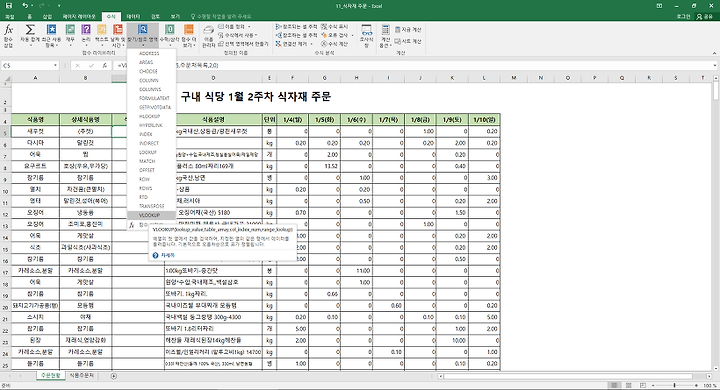Click the confirm checkmark in formula bar
This screenshot has width=720, height=390.
[91, 66]
